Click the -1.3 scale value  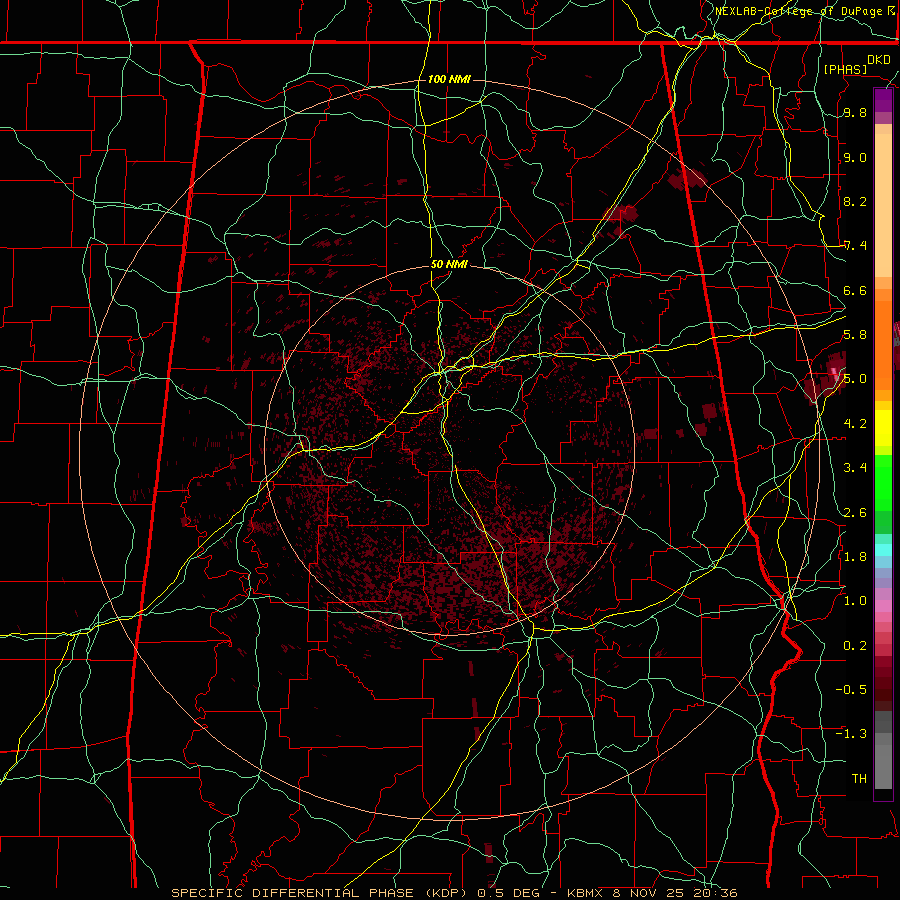[851, 734]
